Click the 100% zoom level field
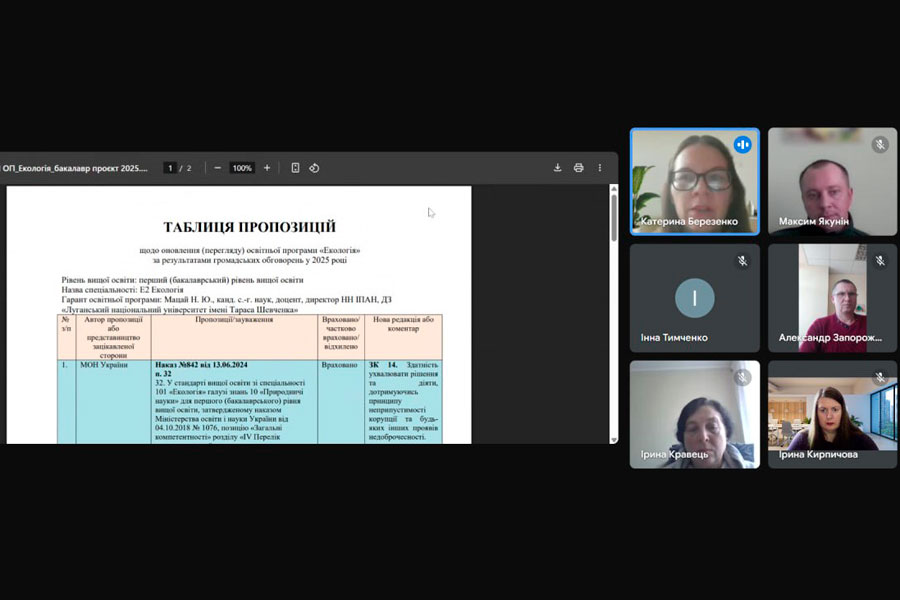Viewport: 900px width, 600px height. click(242, 168)
